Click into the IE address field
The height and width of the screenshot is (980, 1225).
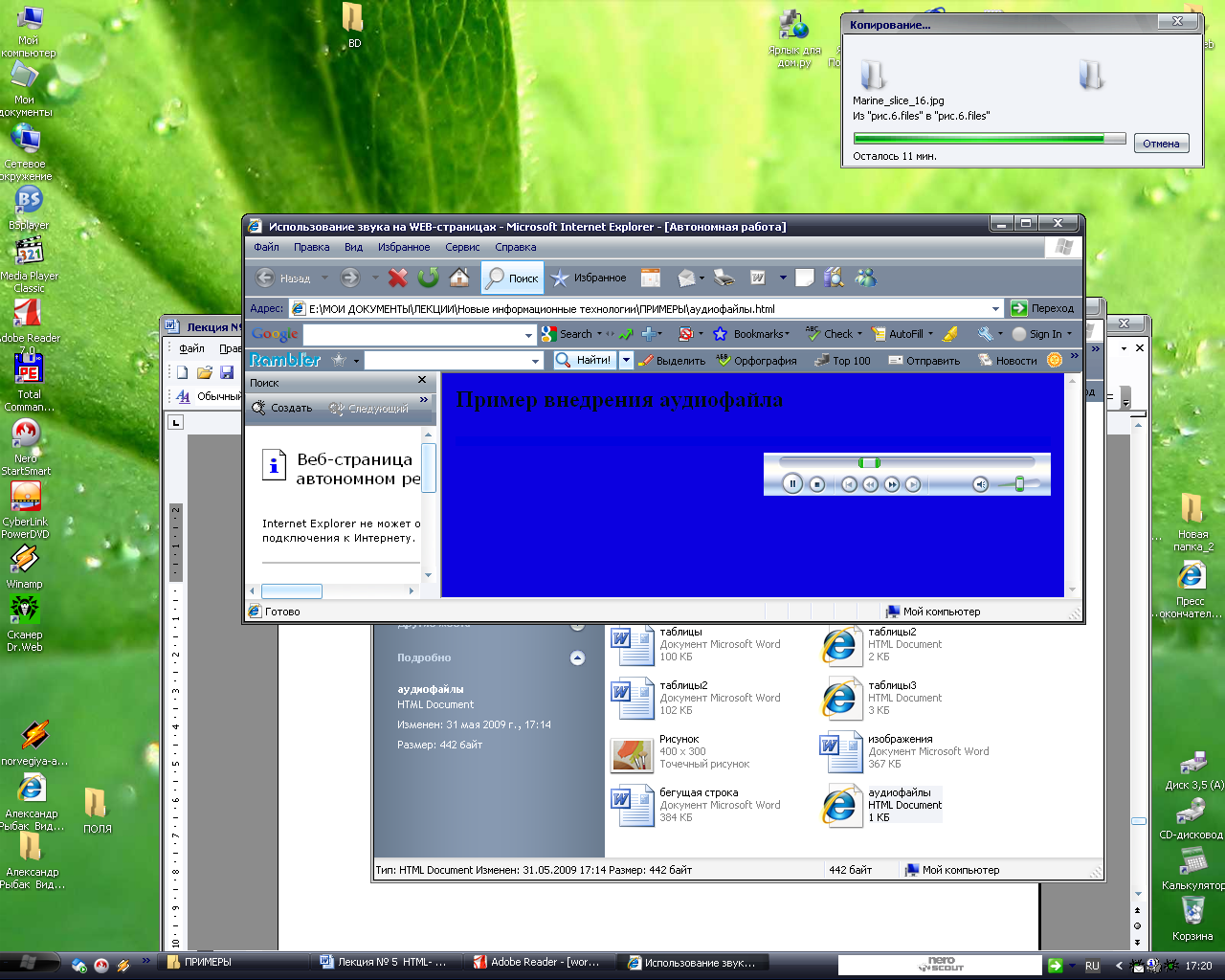pos(647,308)
